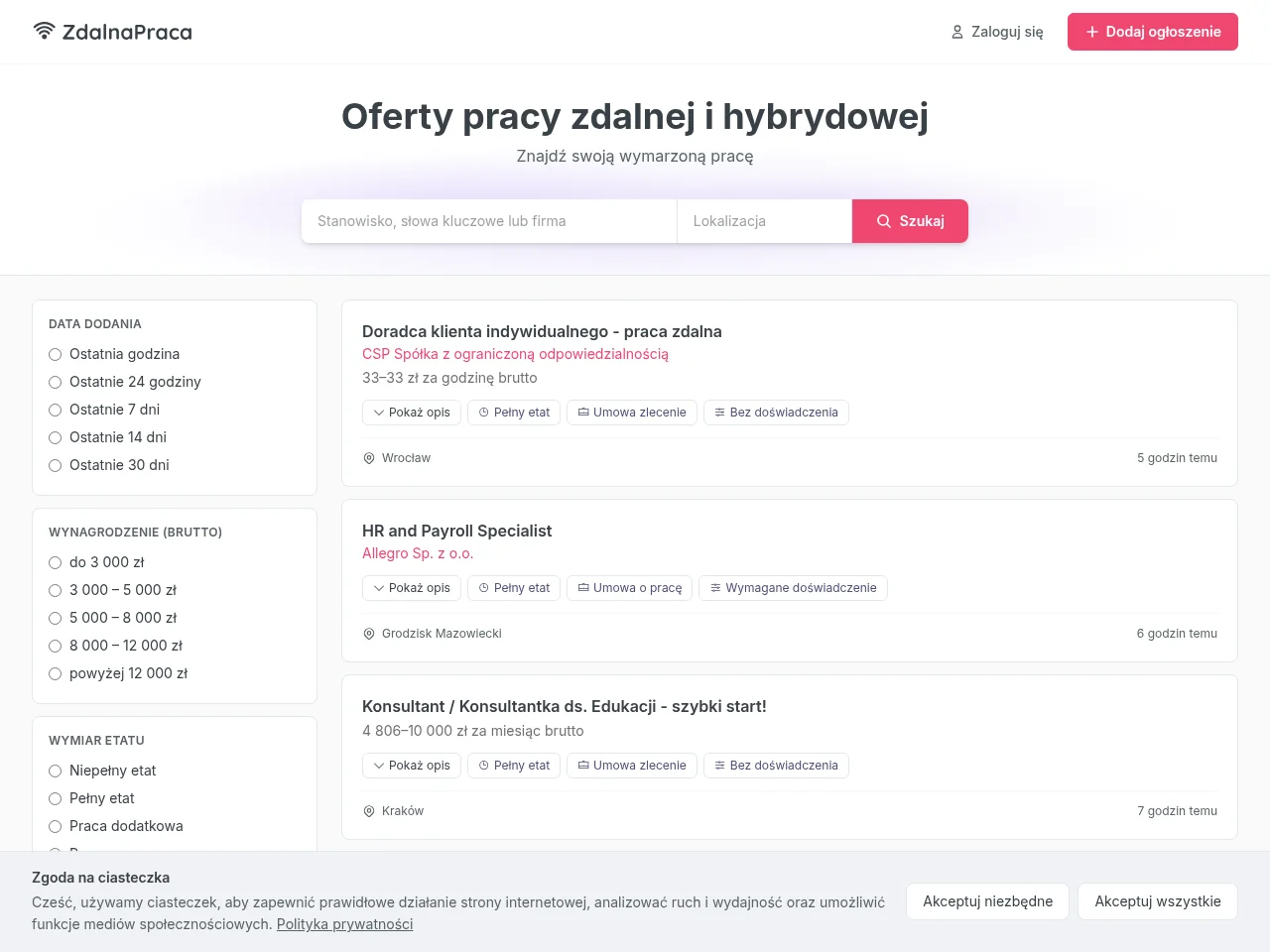Focus the Stanowisko keywords search field
The width and height of the screenshot is (1270, 952).
[489, 221]
